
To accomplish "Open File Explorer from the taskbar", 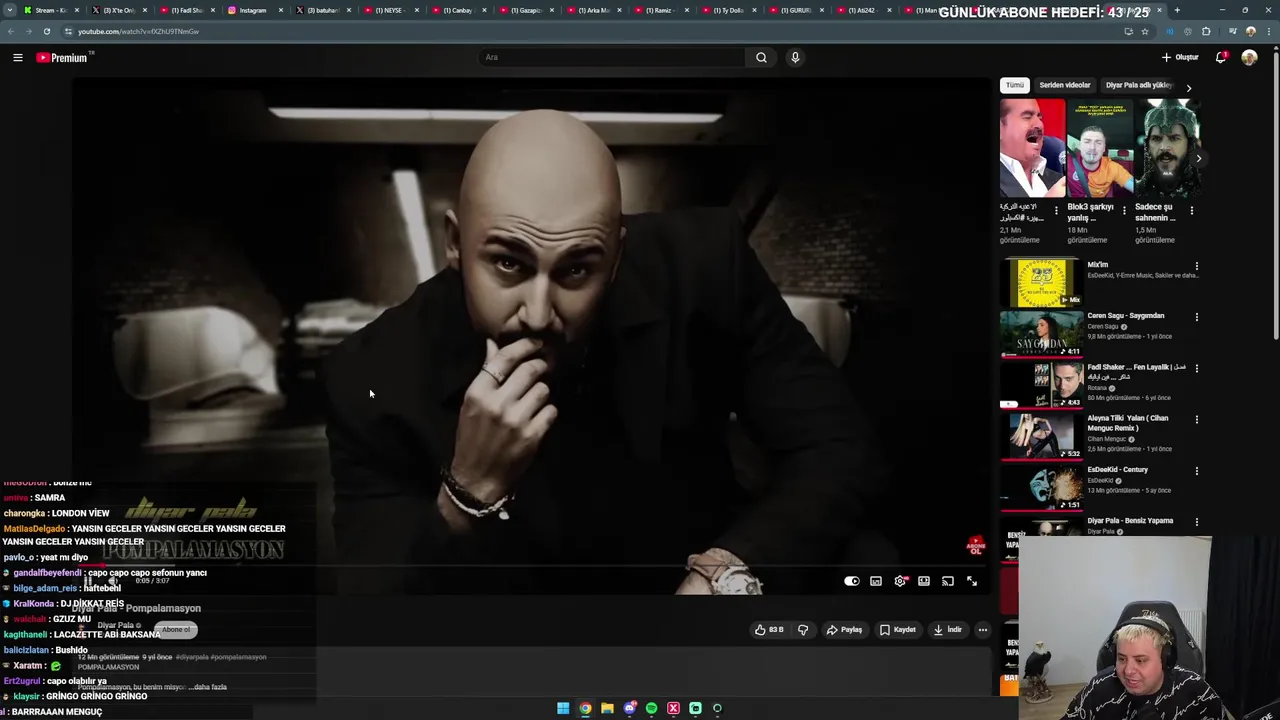I will tap(607, 708).
